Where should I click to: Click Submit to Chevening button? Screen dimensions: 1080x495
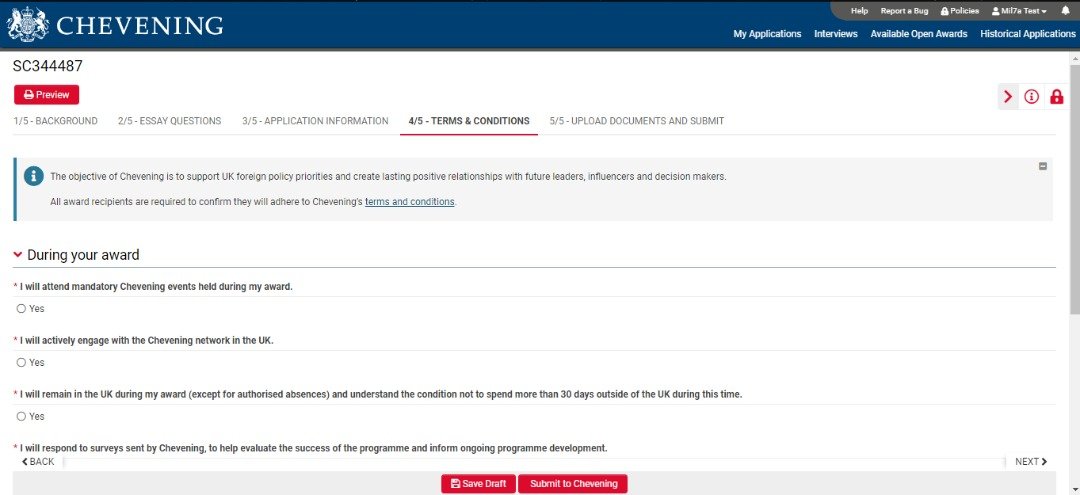point(572,484)
